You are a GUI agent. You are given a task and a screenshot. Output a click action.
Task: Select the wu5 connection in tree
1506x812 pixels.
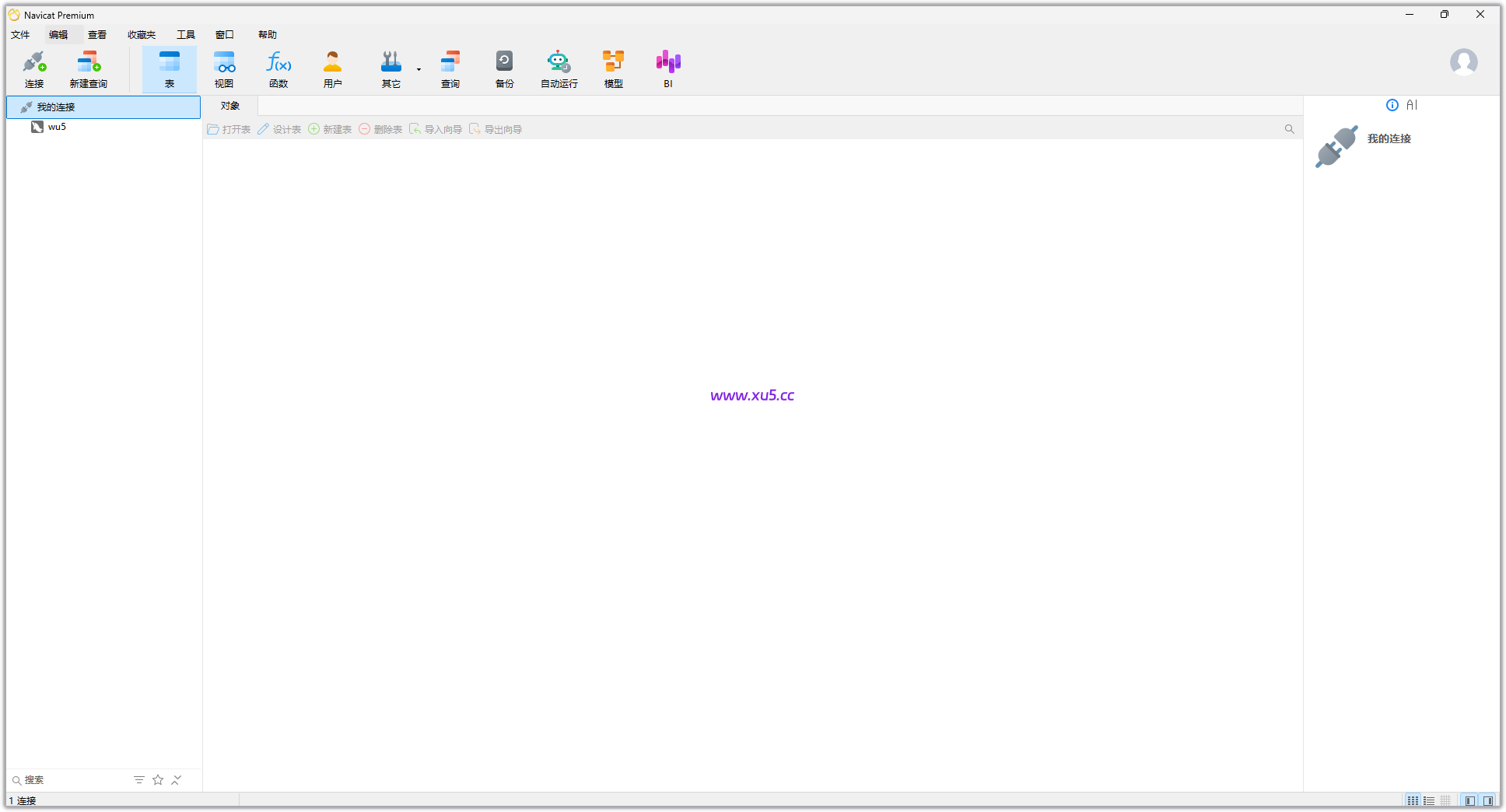[57, 127]
